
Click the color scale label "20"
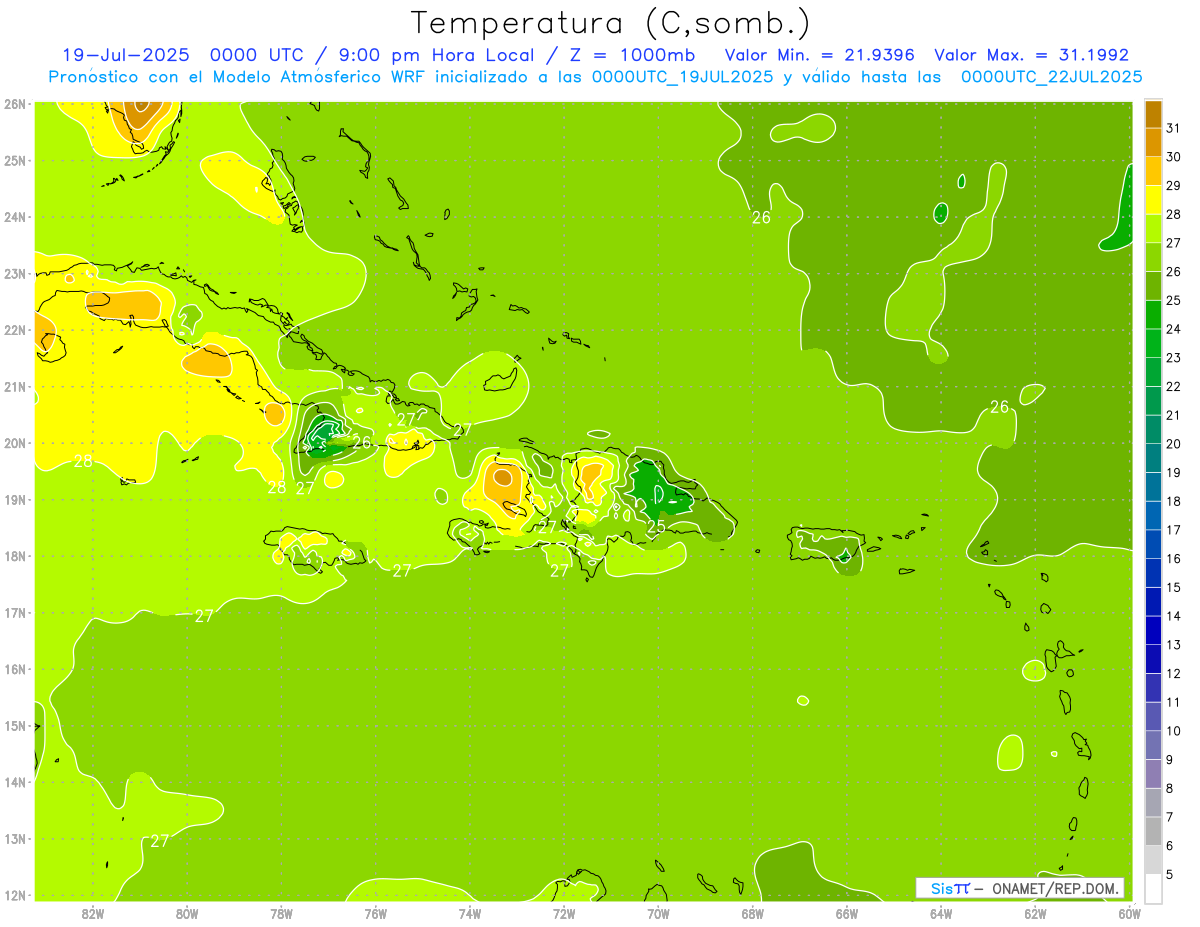coord(1174,443)
